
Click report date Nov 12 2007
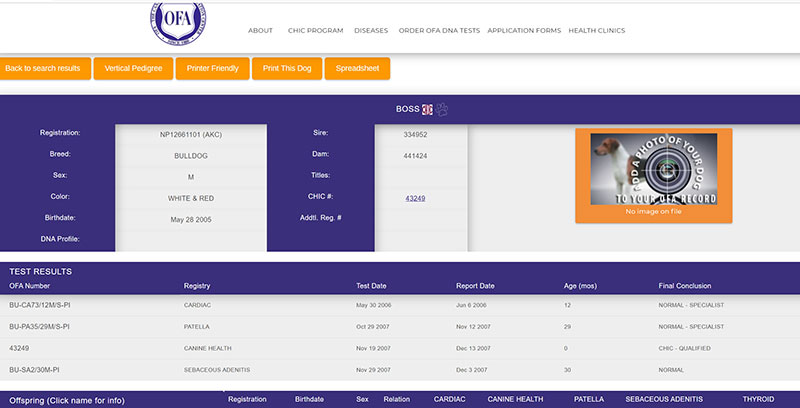click(x=473, y=326)
